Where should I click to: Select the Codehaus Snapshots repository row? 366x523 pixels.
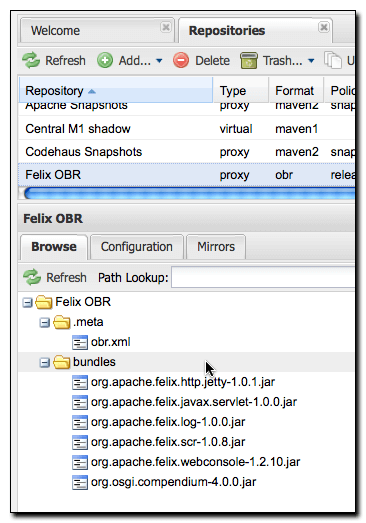[187, 152]
